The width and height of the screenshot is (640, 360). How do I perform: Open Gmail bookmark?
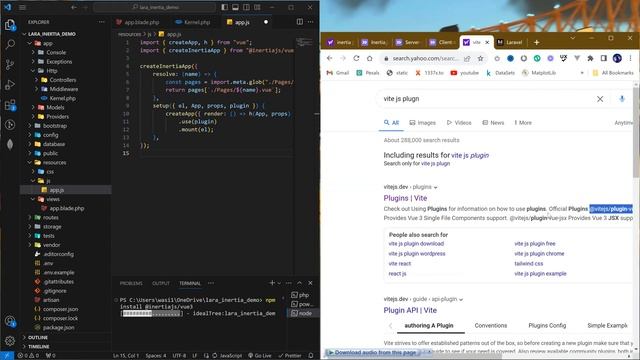click(x=338, y=73)
